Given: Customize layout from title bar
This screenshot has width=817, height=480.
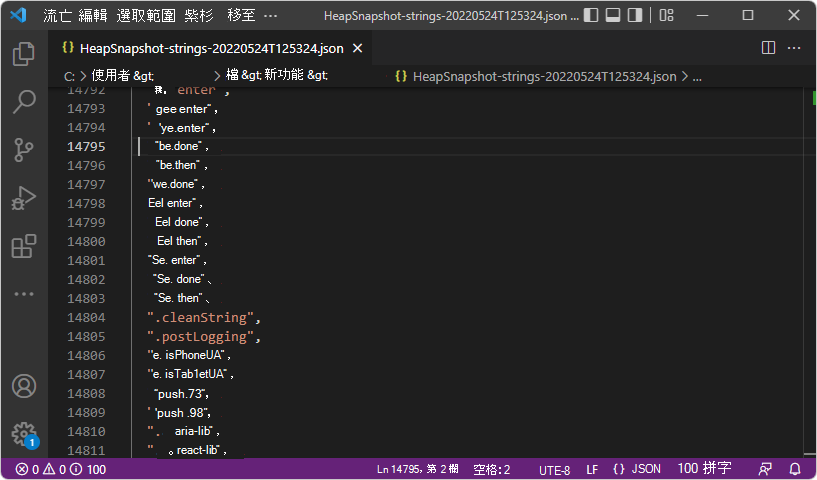Looking at the screenshot, I should tap(666, 15).
